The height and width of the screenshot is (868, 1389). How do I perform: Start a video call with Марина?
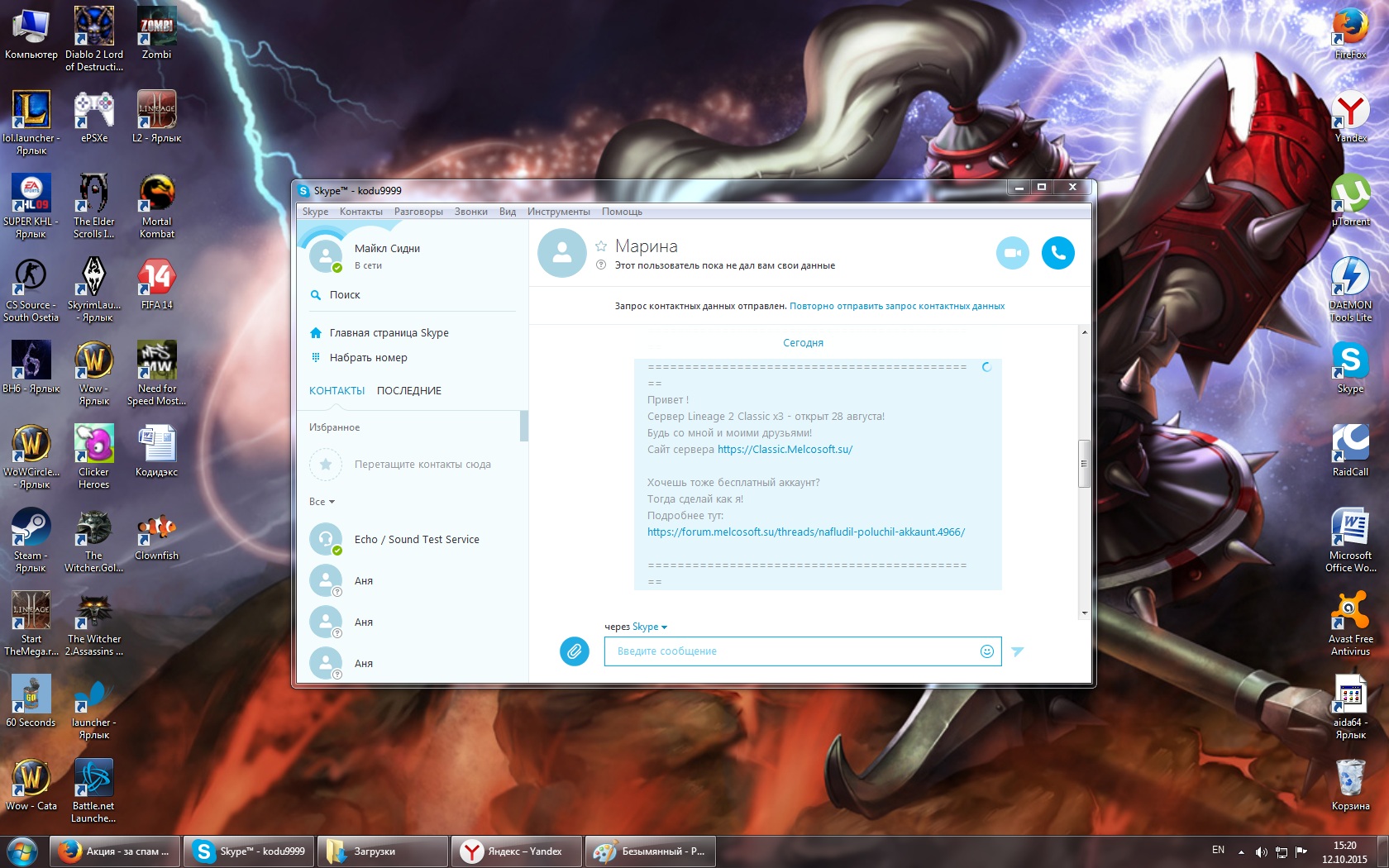pyautogui.click(x=1012, y=253)
